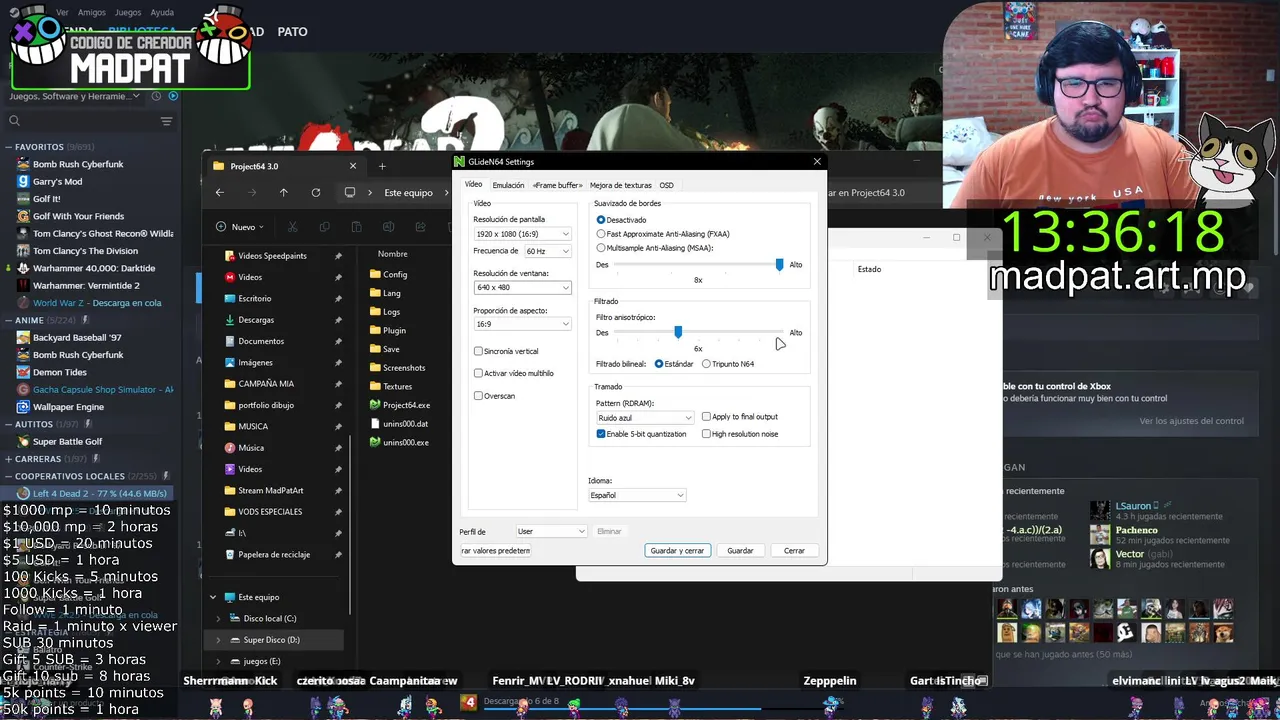Click the Rename icon in Explorer toolbar

[388, 227]
